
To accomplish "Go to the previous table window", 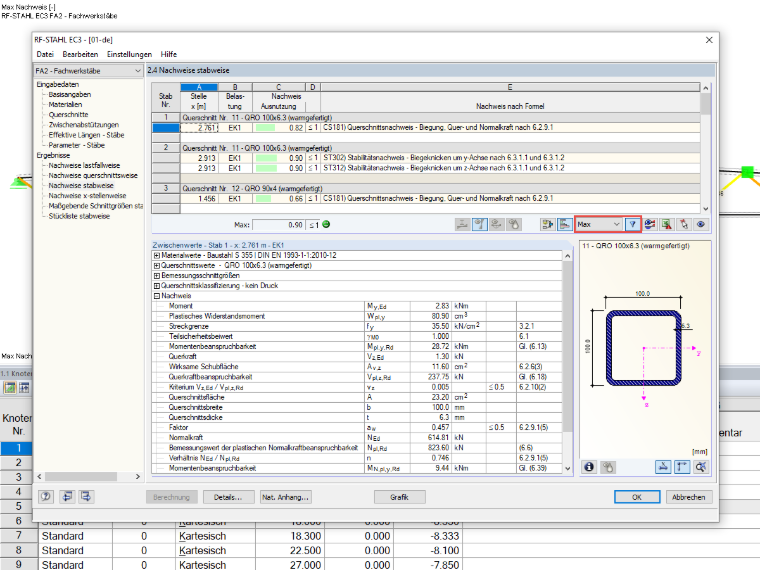I will [67, 496].
